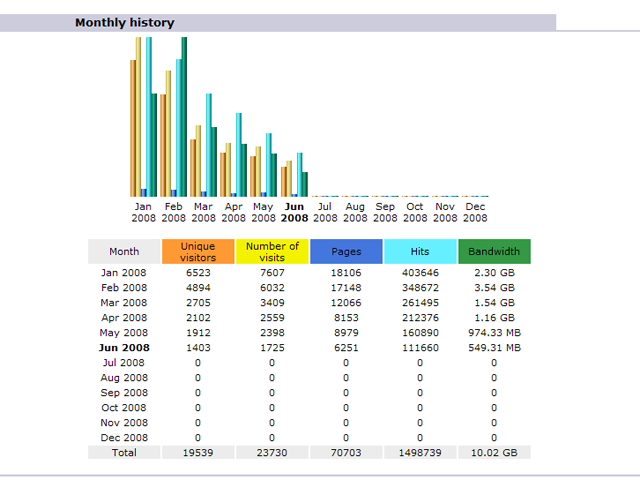
Task: Click hits value 403646
Action: (420, 273)
